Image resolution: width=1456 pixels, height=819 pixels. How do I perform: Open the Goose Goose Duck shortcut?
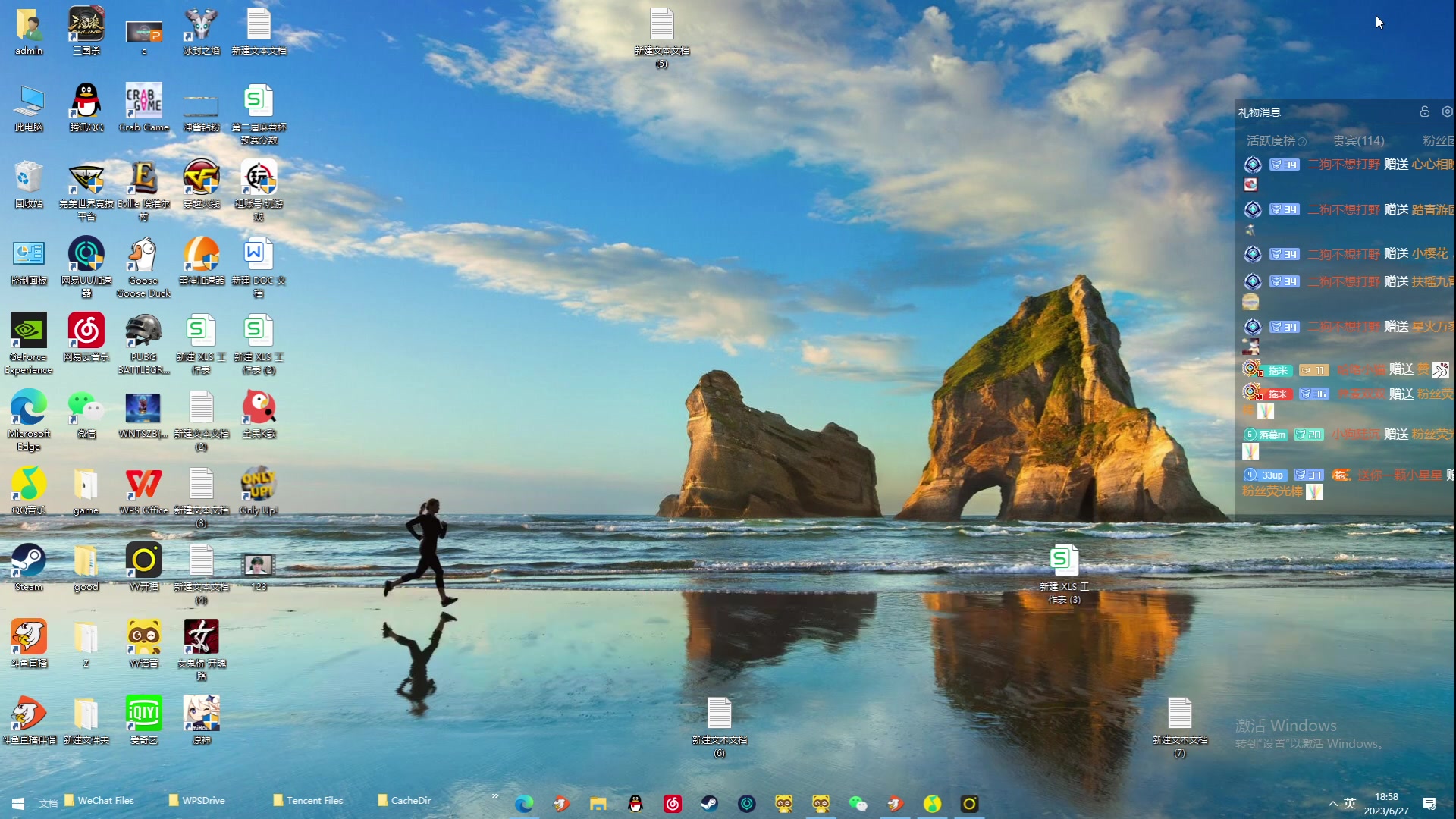[143, 256]
